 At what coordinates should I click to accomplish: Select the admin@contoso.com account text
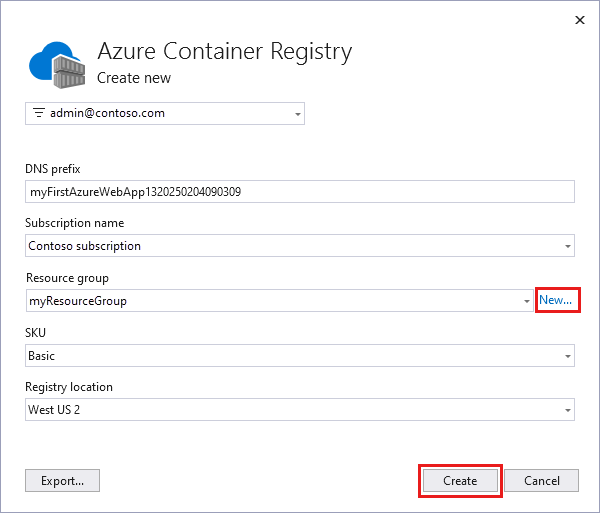click(x=107, y=113)
